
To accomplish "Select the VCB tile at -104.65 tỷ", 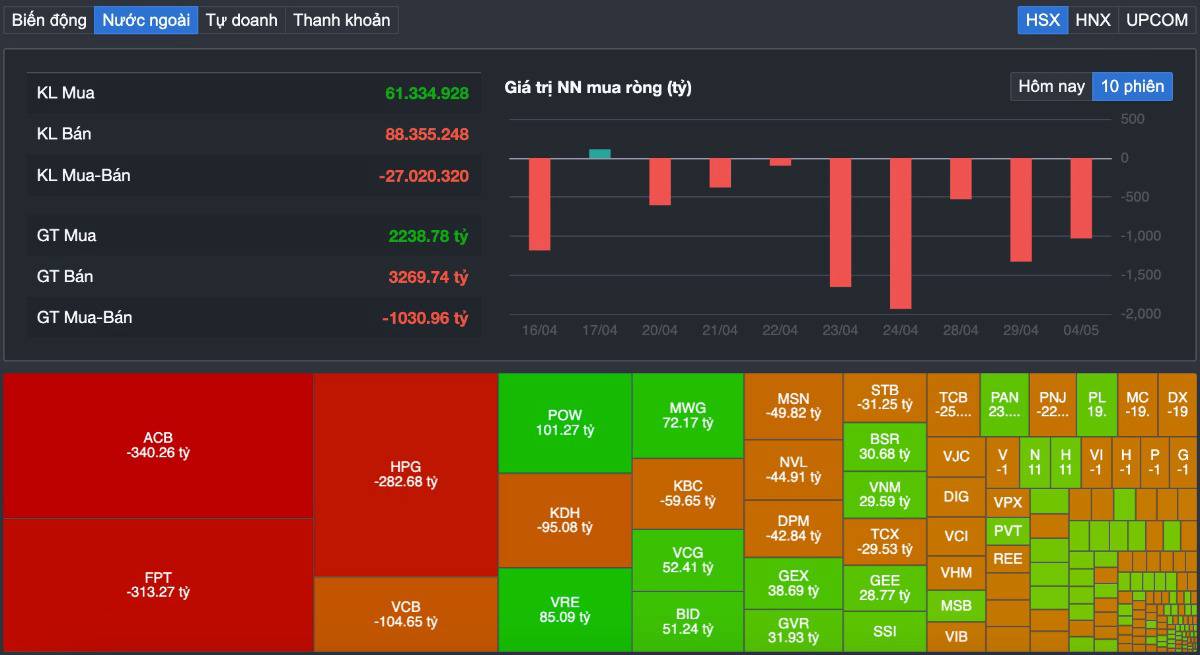I will pos(406,614).
